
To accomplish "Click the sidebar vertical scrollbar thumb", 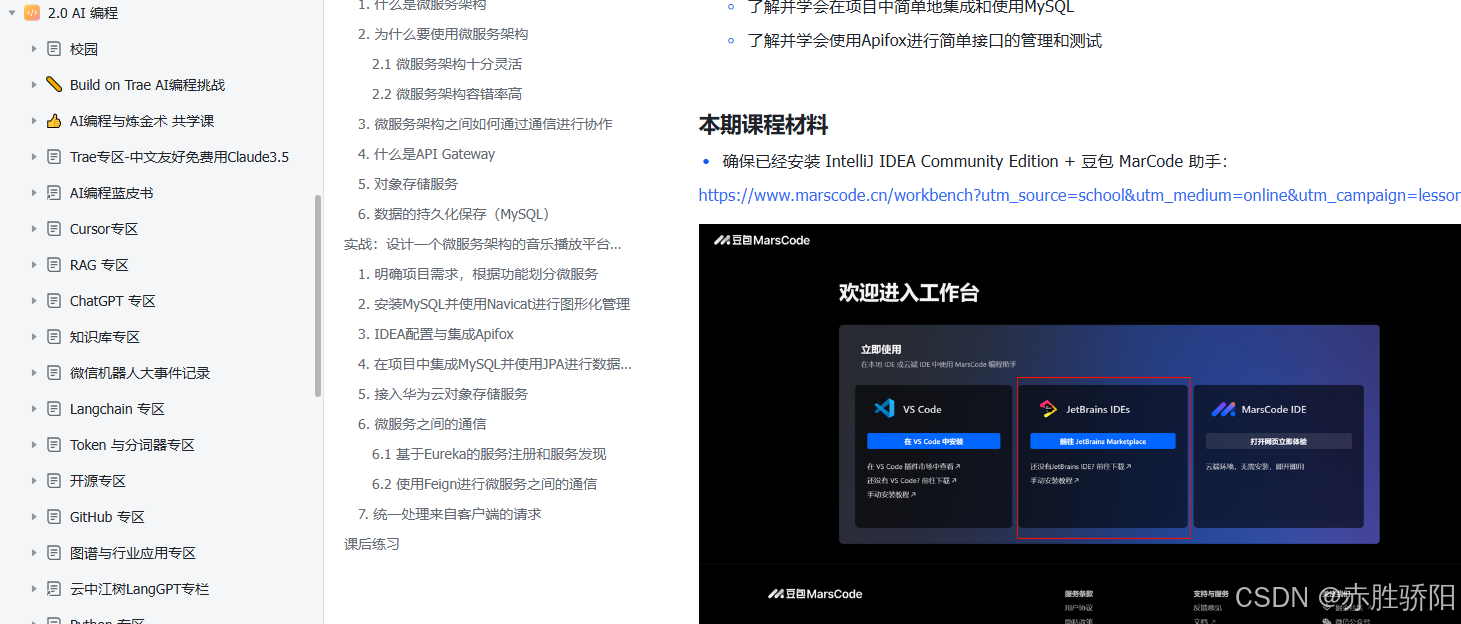I will [x=318, y=296].
